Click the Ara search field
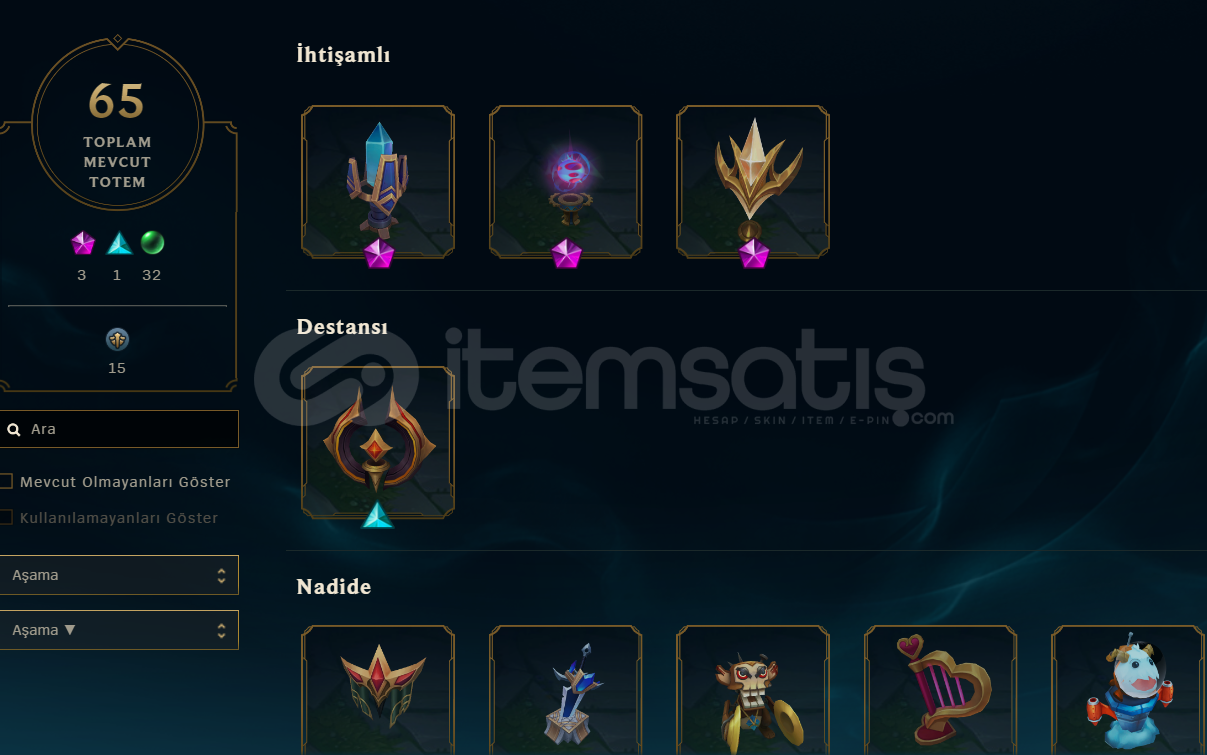Image resolution: width=1207 pixels, height=755 pixels. coord(119,429)
